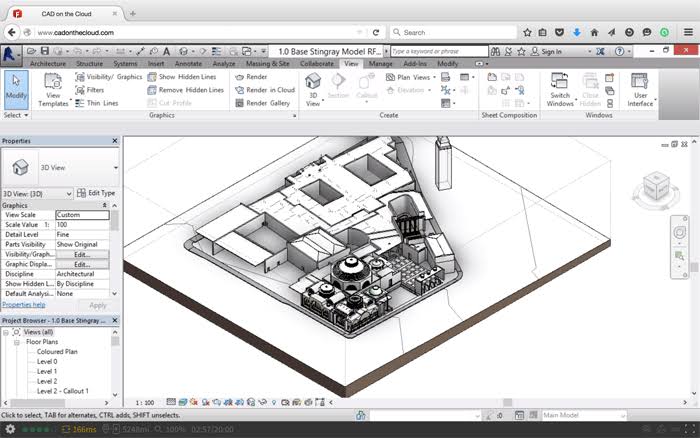
Task: Click the Apply button in Properties
Action: (x=98, y=305)
